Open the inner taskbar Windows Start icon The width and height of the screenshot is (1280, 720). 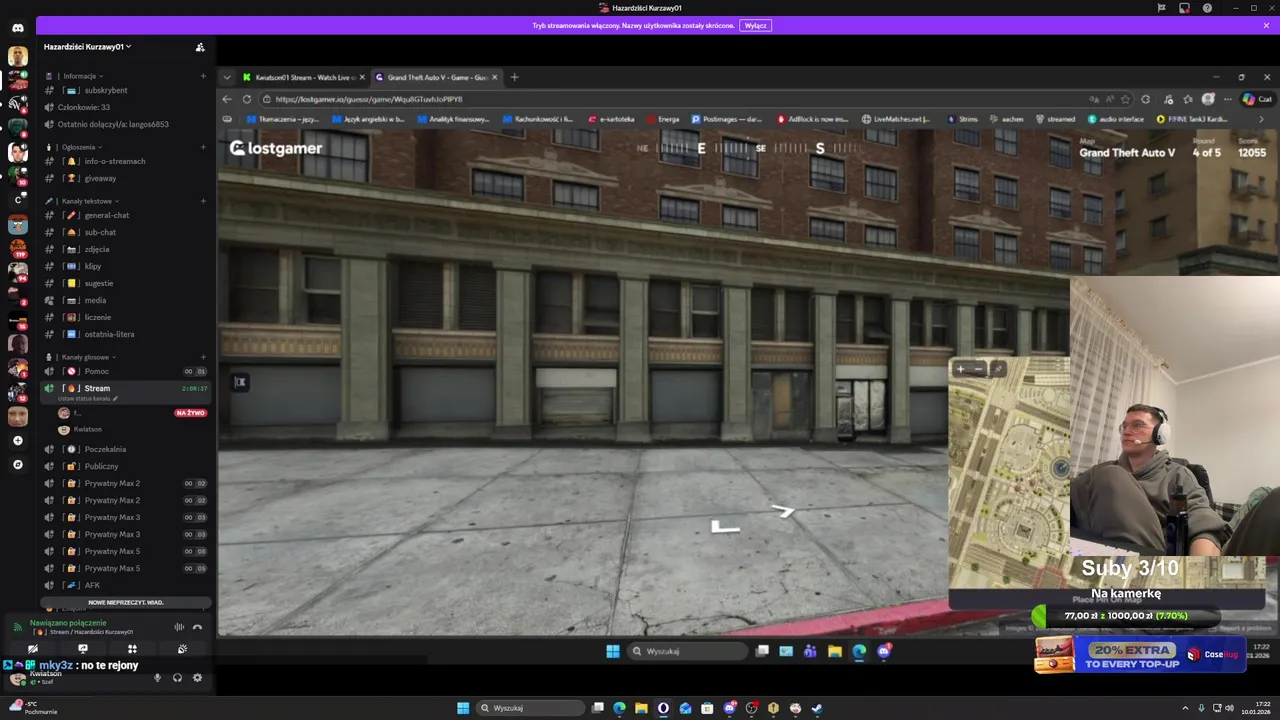[x=612, y=651]
